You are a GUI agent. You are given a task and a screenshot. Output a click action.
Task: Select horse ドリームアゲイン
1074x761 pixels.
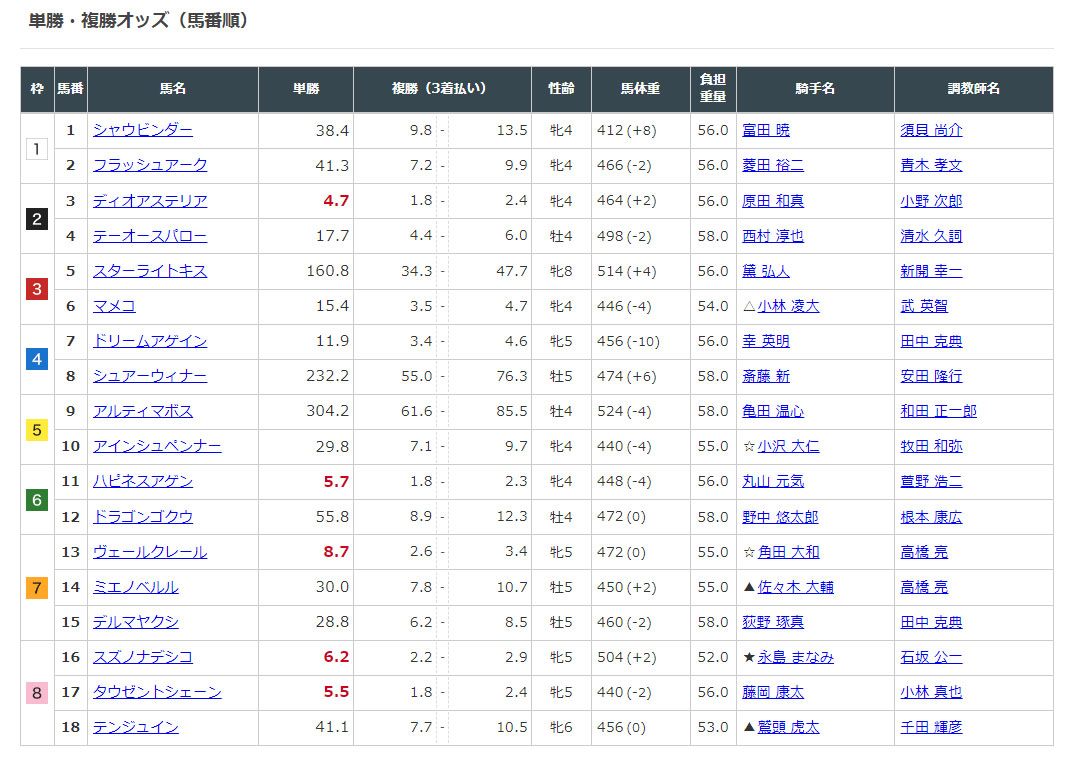click(x=150, y=341)
